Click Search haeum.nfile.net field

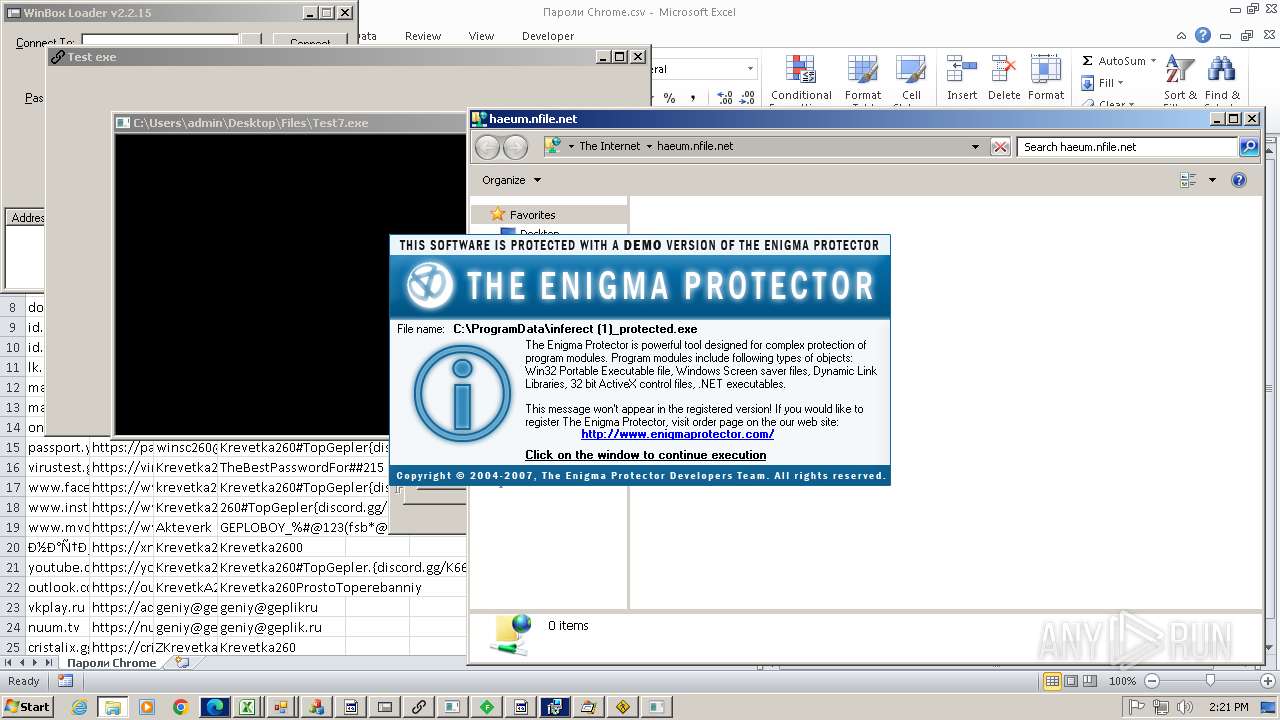point(1128,147)
